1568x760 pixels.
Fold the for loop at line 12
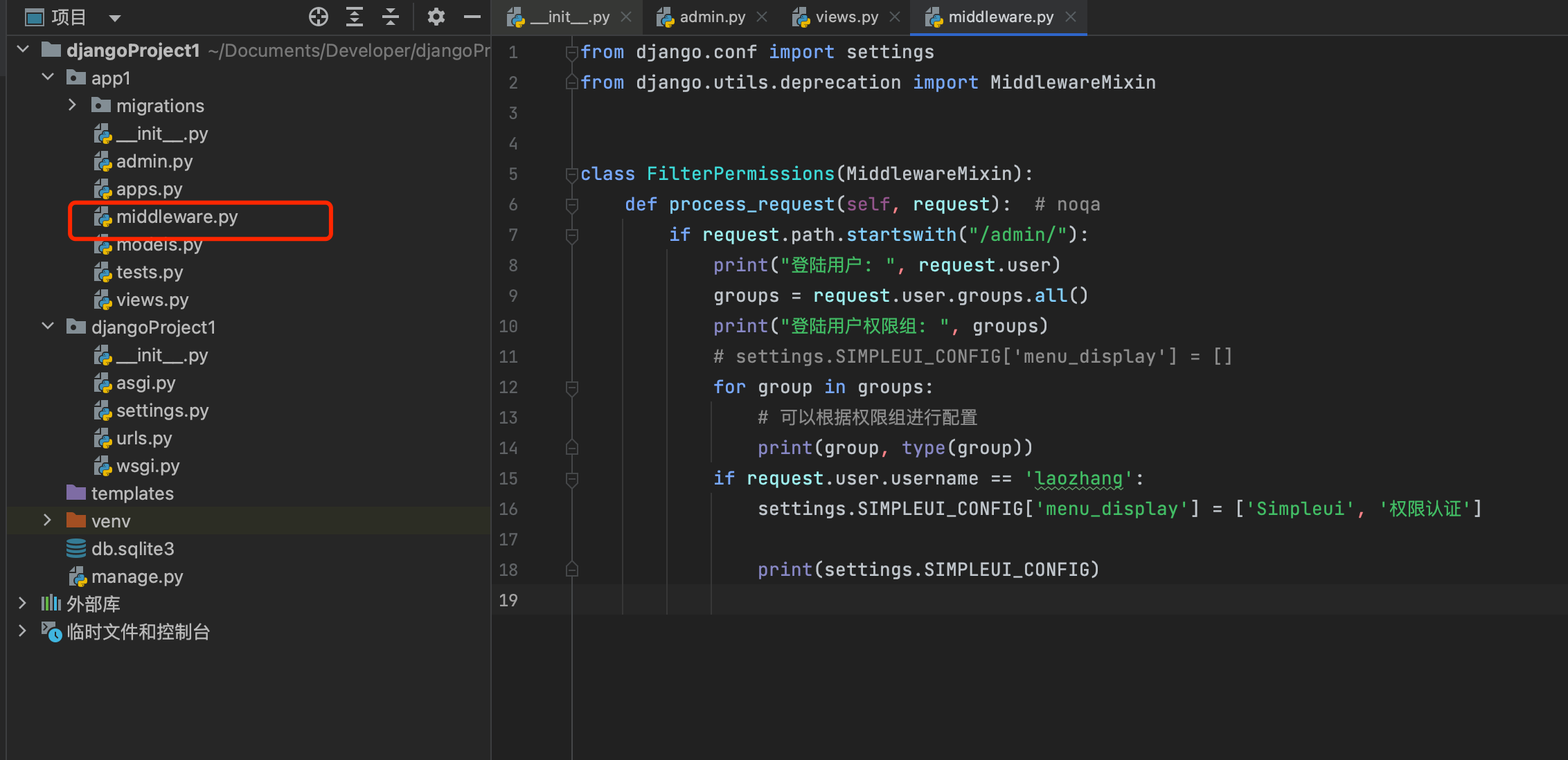pos(572,387)
